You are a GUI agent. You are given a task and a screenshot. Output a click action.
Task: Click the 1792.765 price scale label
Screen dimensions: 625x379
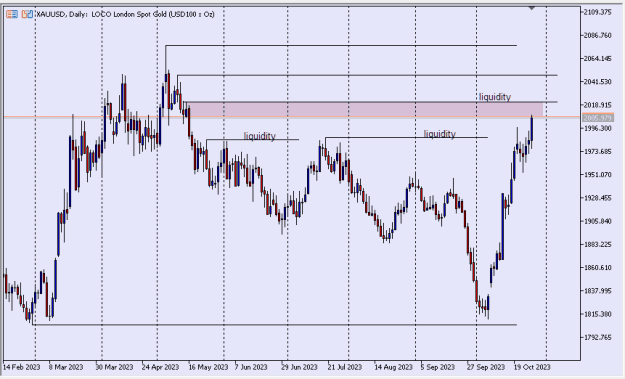(x=597, y=337)
